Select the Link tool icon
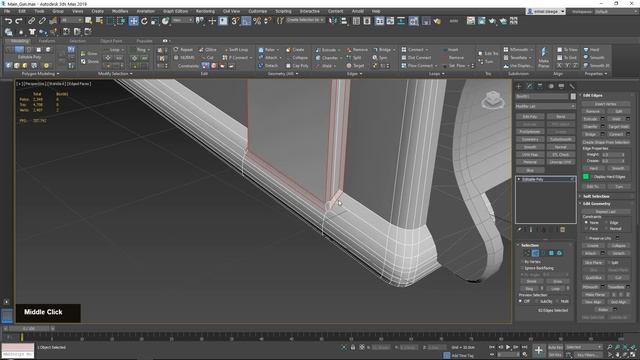 tap(31, 21)
